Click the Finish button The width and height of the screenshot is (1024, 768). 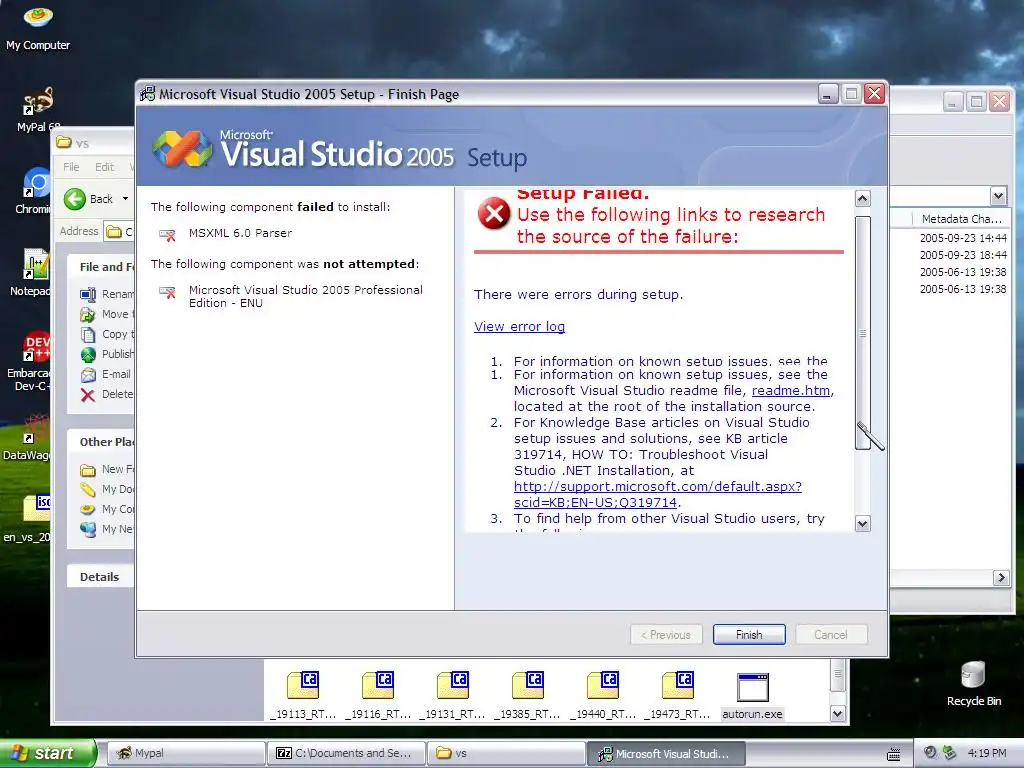(x=749, y=635)
